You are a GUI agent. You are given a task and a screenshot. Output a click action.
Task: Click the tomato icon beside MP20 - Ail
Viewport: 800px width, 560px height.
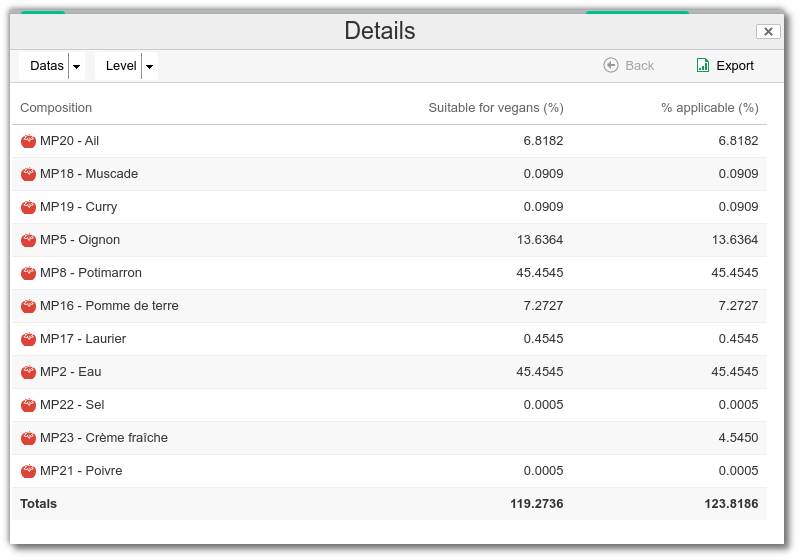pos(28,141)
